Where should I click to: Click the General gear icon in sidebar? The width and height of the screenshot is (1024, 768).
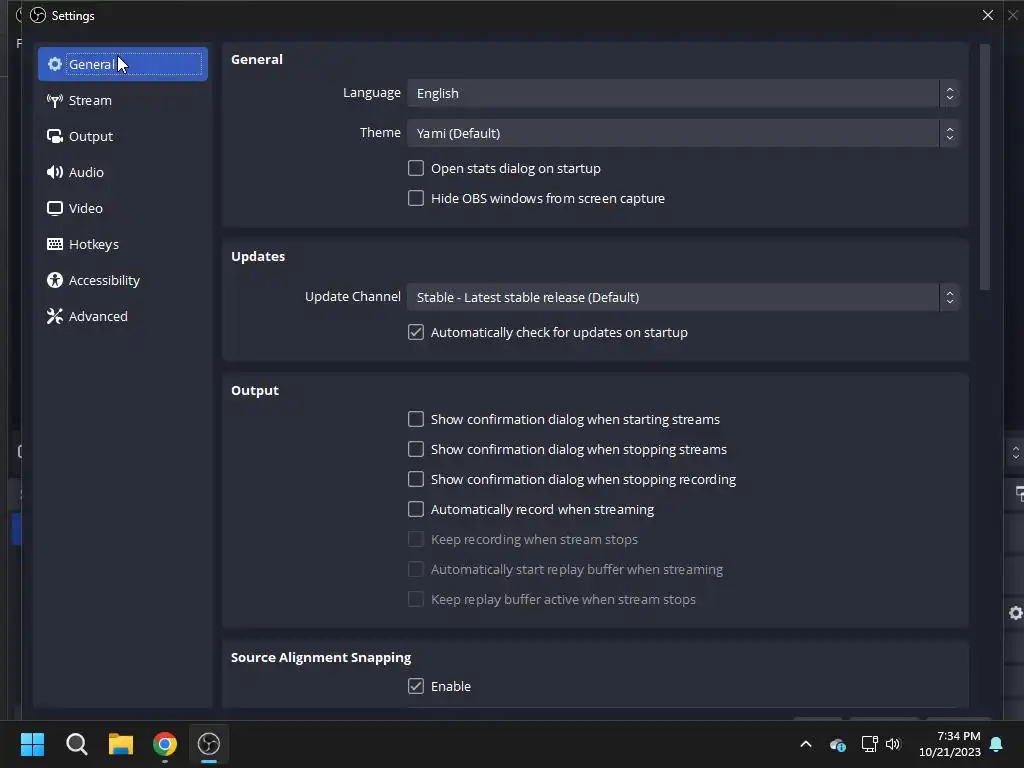[55, 64]
